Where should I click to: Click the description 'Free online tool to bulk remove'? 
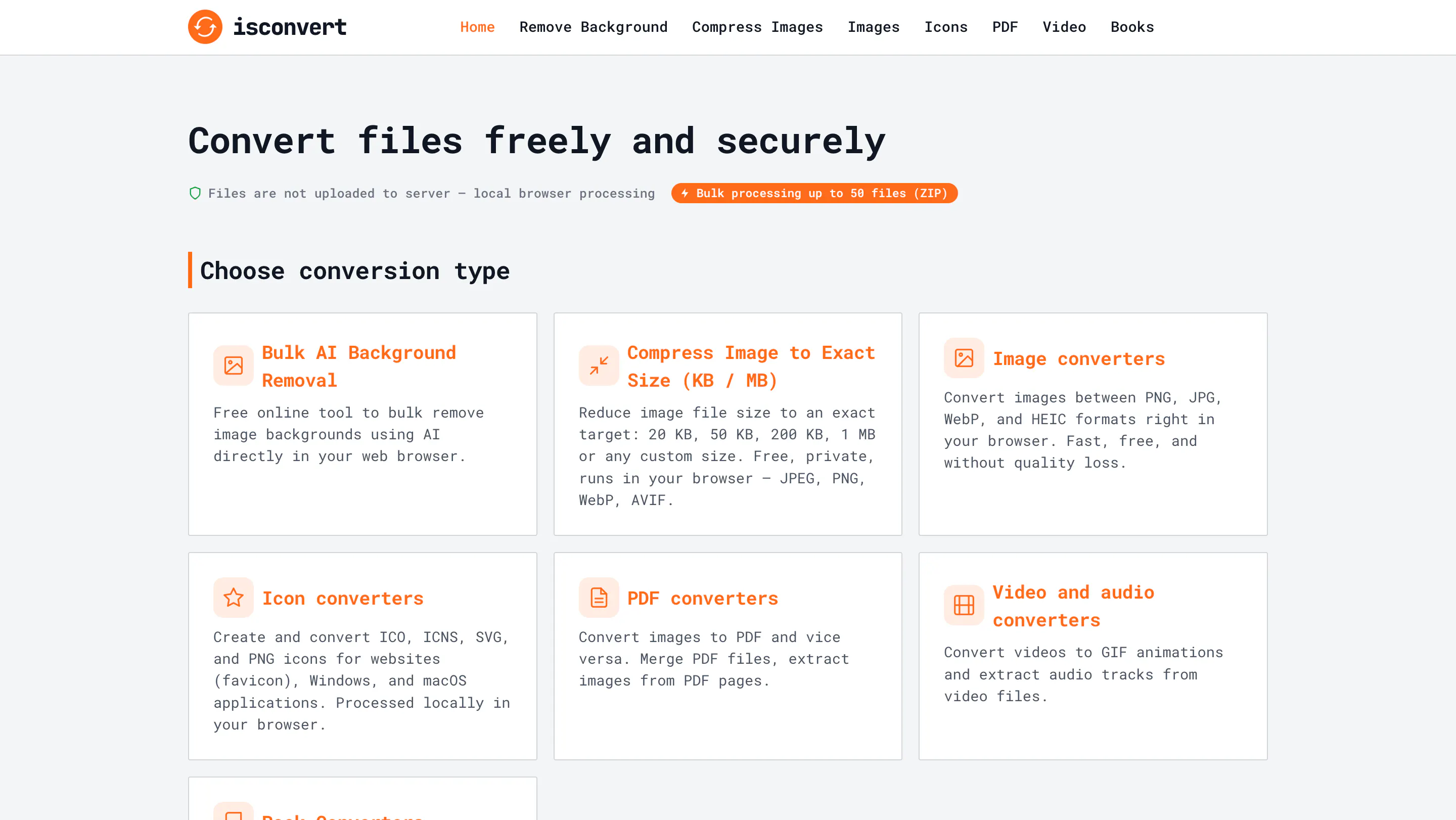[x=349, y=435]
